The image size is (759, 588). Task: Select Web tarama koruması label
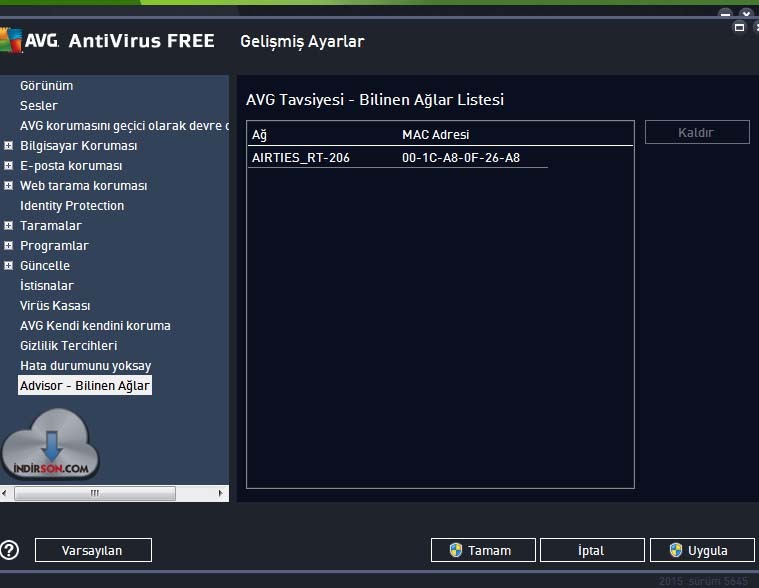(83, 186)
